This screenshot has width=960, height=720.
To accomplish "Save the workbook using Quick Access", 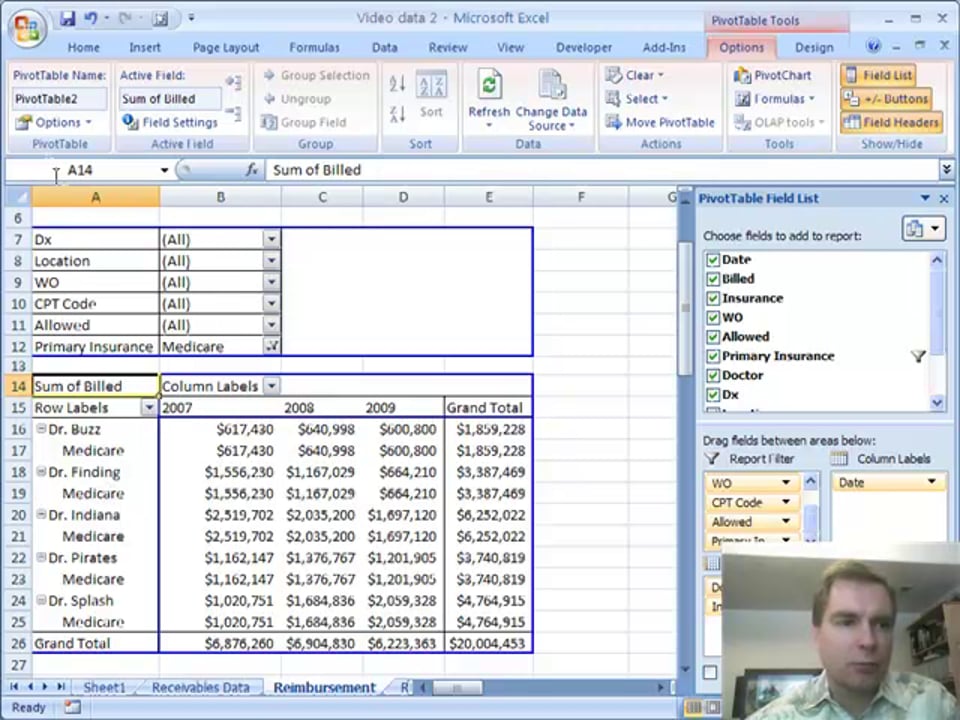I will pos(67,19).
